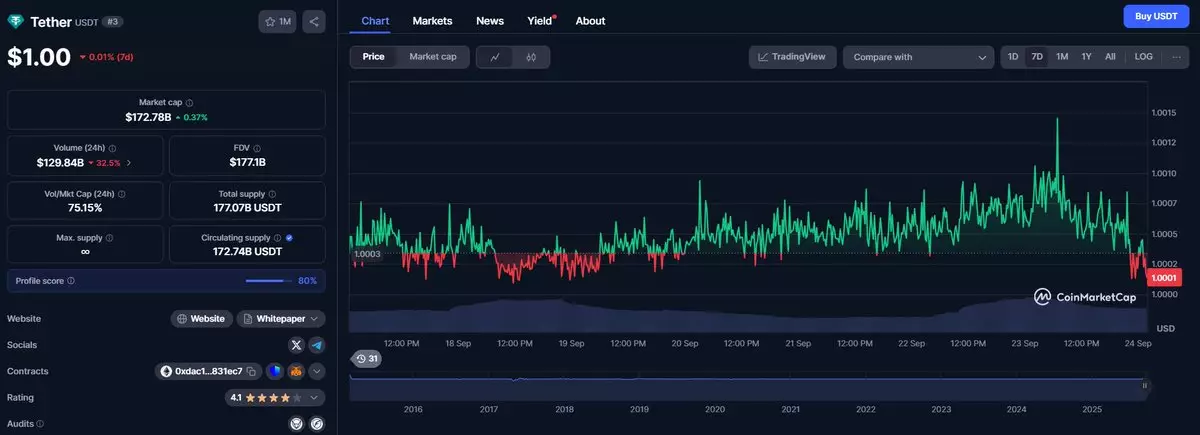Click the Ethereum icon in contract chip

167,371
